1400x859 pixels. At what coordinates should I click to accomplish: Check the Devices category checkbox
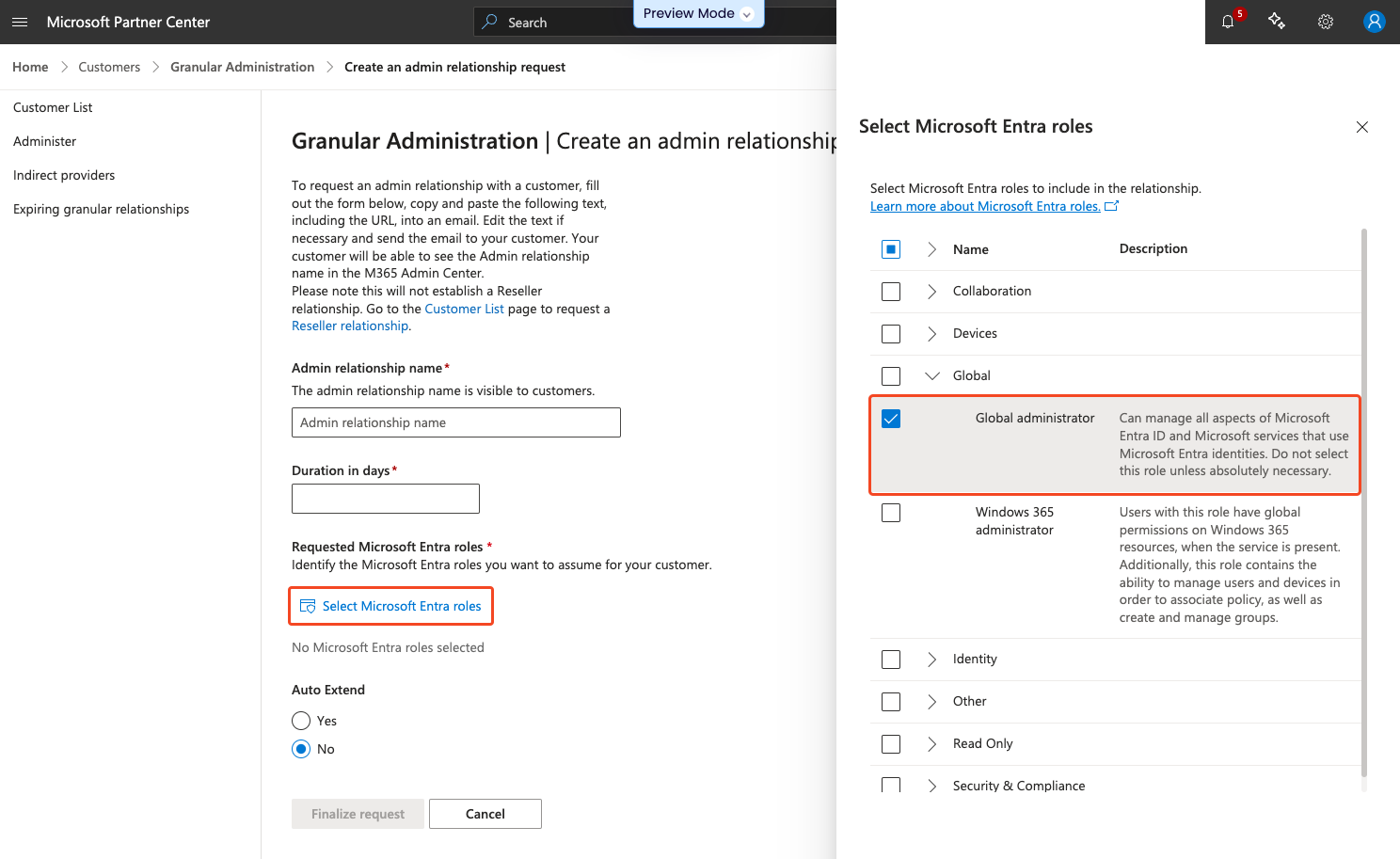tap(891, 334)
